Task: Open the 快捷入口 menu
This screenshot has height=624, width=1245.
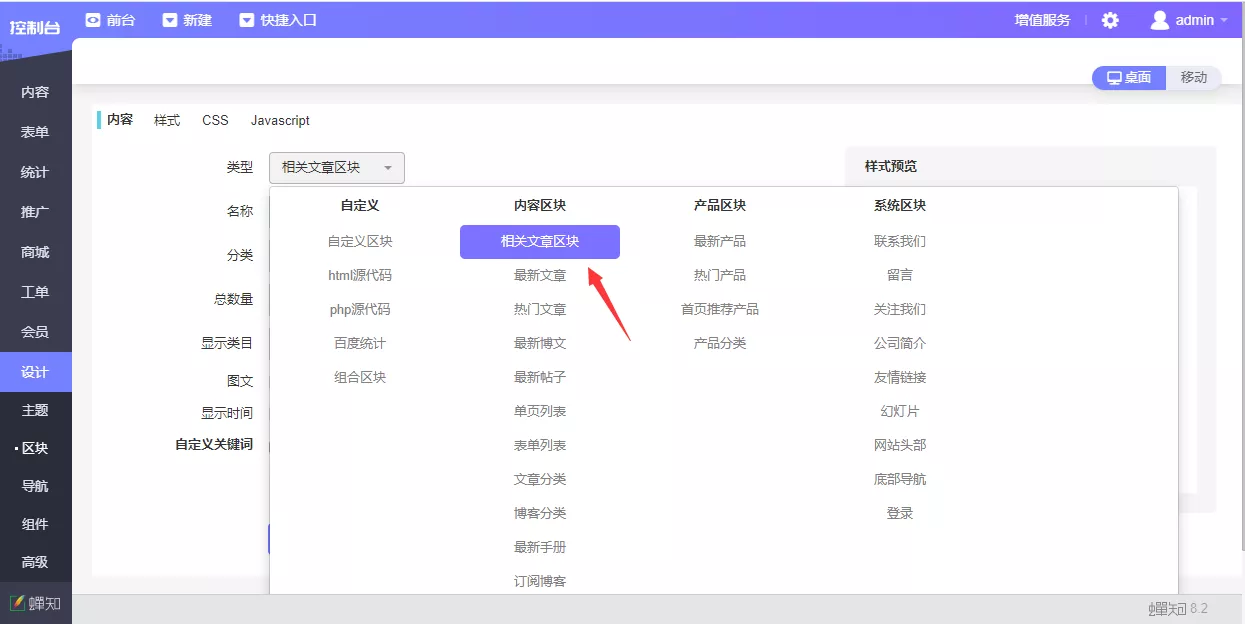Action: [x=278, y=20]
